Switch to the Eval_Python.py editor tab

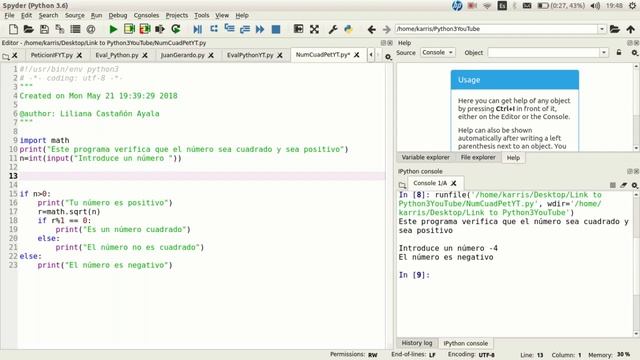click(117, 55)
